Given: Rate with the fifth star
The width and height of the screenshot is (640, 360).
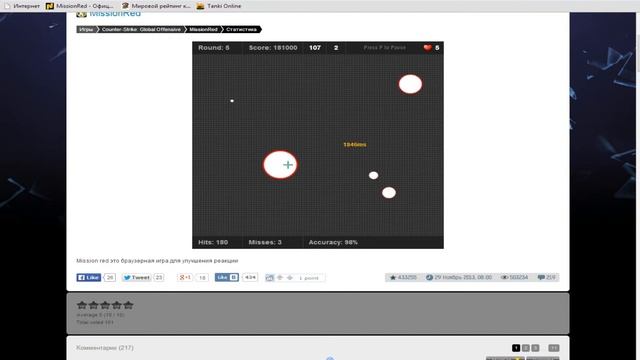Looking at the screenshot, I should tap(128, 305).
